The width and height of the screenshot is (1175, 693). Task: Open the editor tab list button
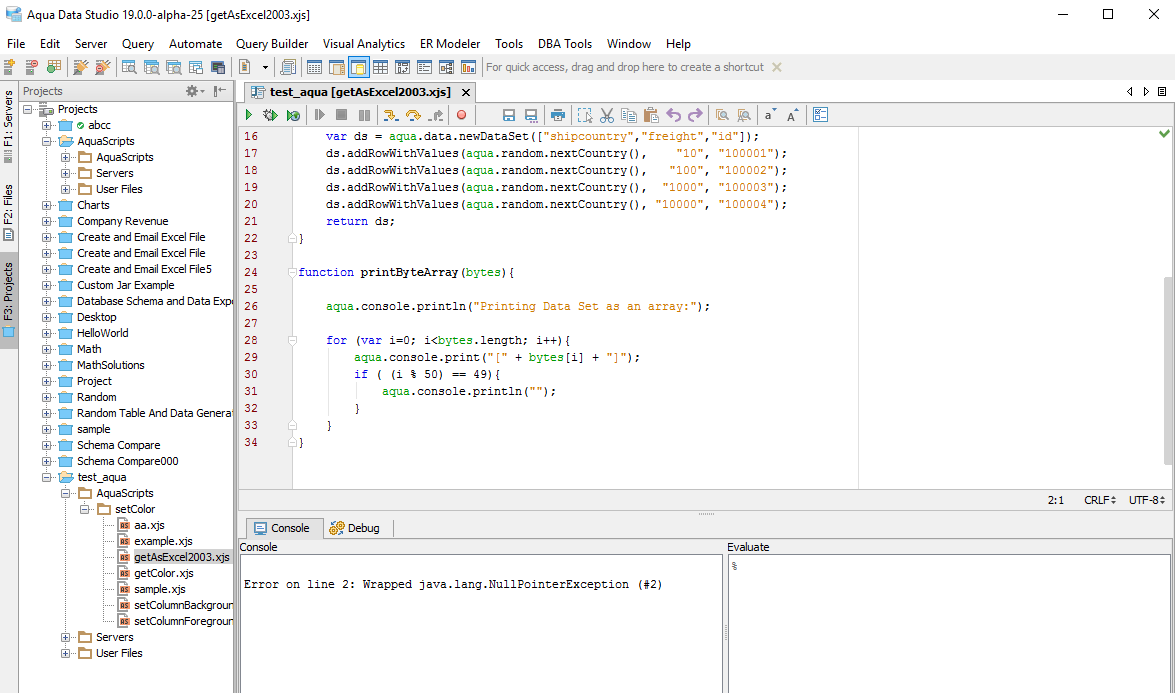(1162, 91)
